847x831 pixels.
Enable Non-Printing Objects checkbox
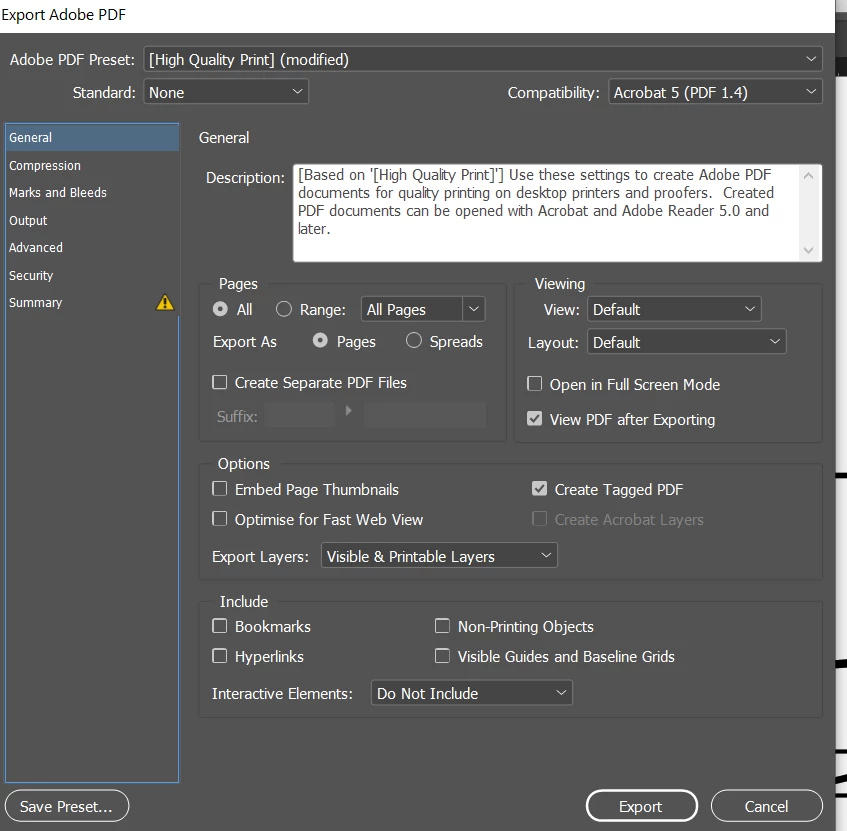pos(442,626)
